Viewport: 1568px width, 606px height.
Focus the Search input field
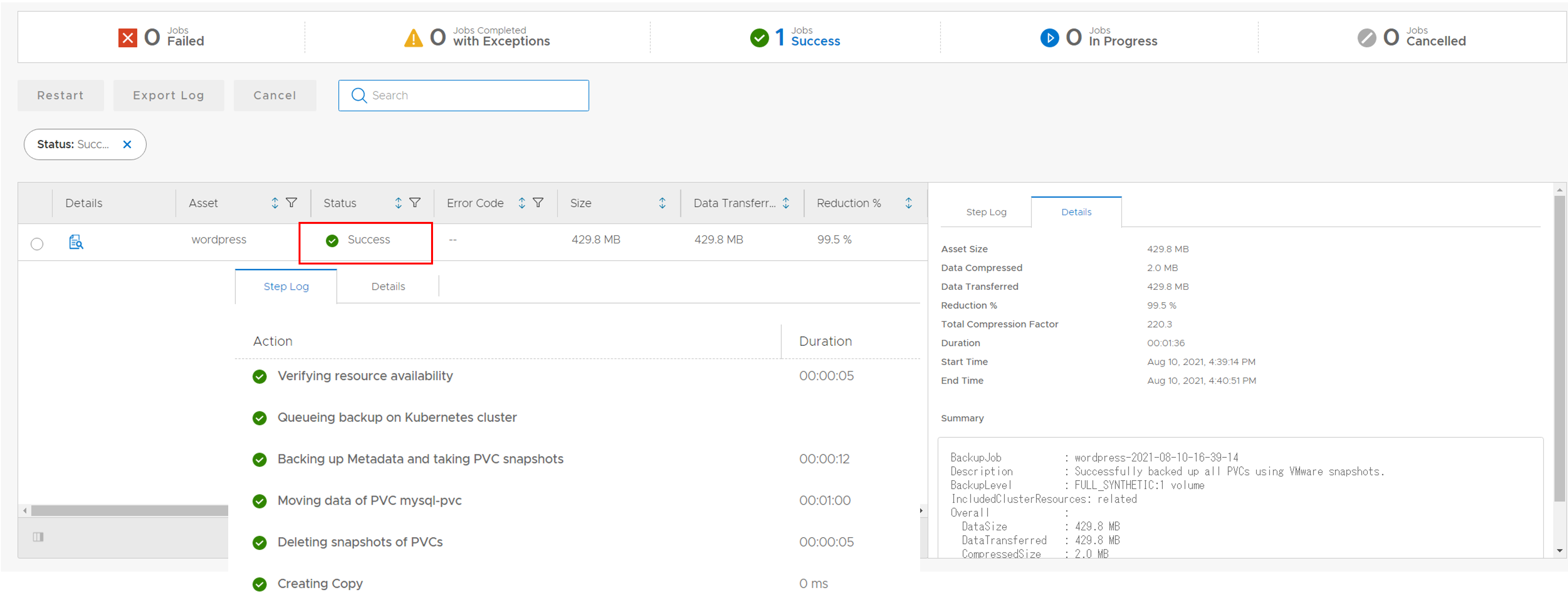pos(463,96)
